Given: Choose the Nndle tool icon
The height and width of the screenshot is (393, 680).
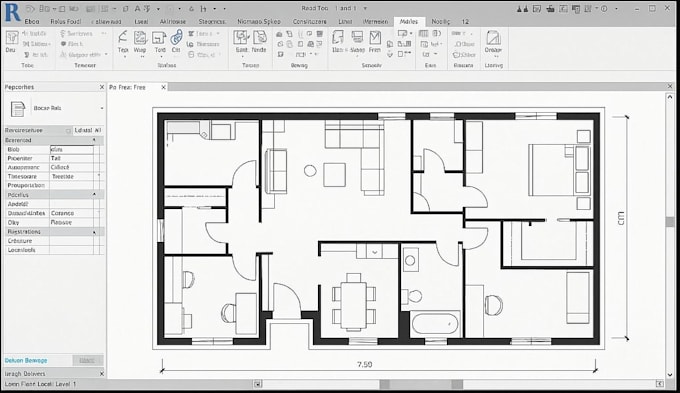Looking at the screenshot, I should pos(260,38).
